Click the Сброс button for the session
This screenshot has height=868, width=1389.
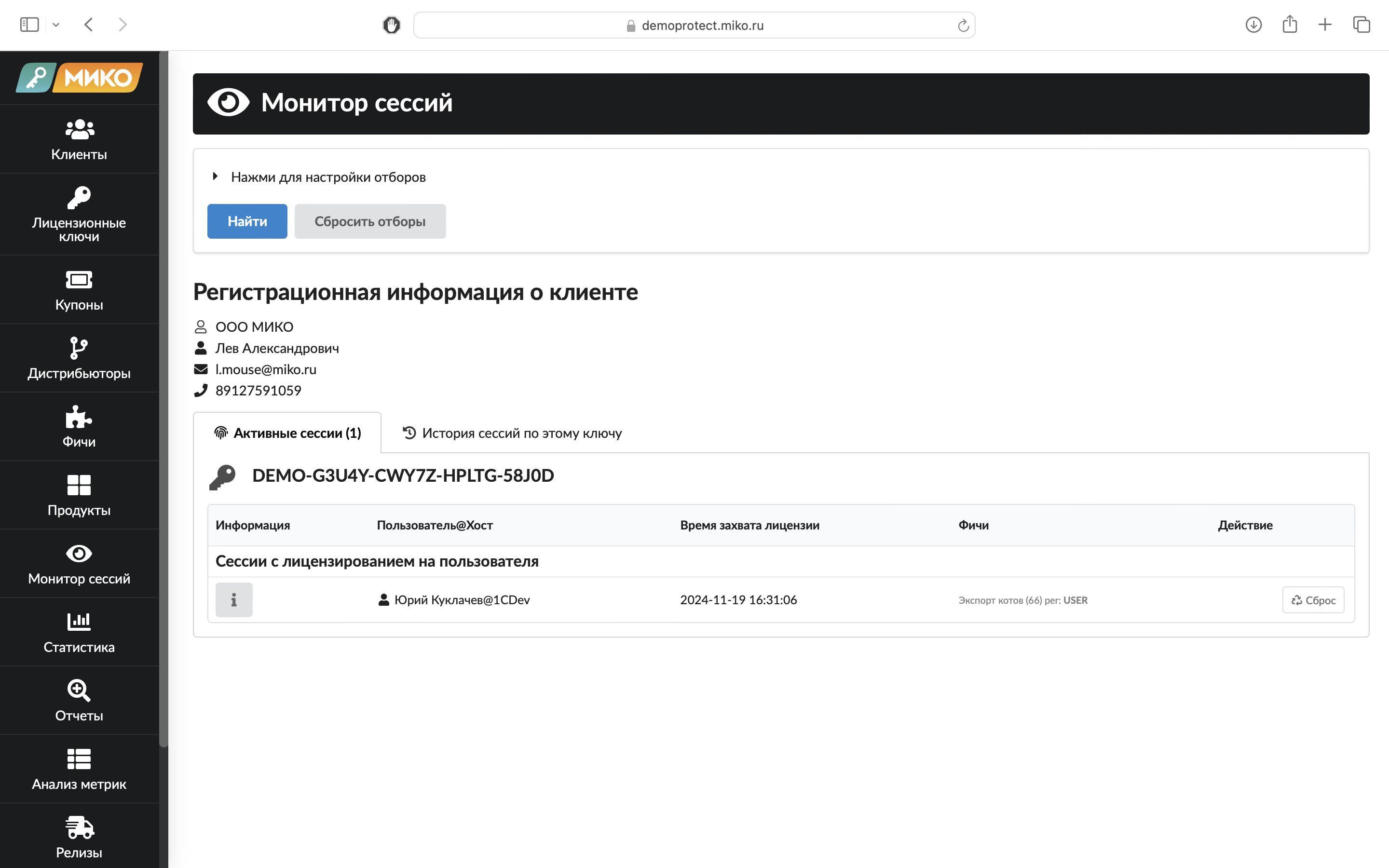(1313, 600)
